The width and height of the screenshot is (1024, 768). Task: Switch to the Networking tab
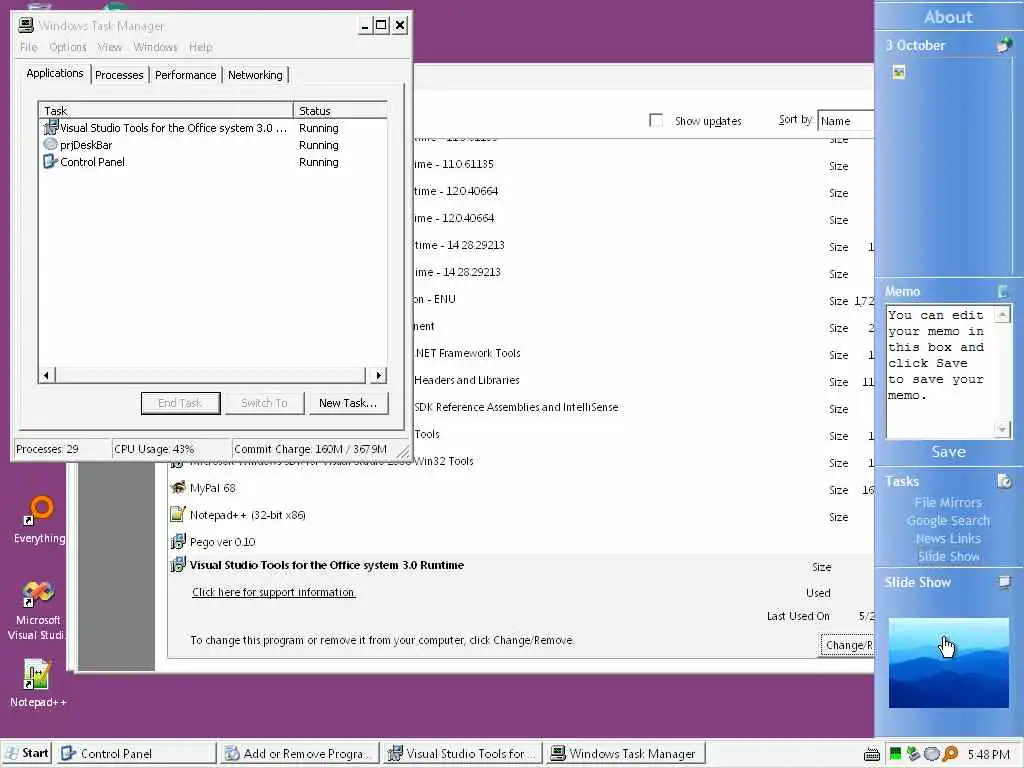(x=255, y=75)
